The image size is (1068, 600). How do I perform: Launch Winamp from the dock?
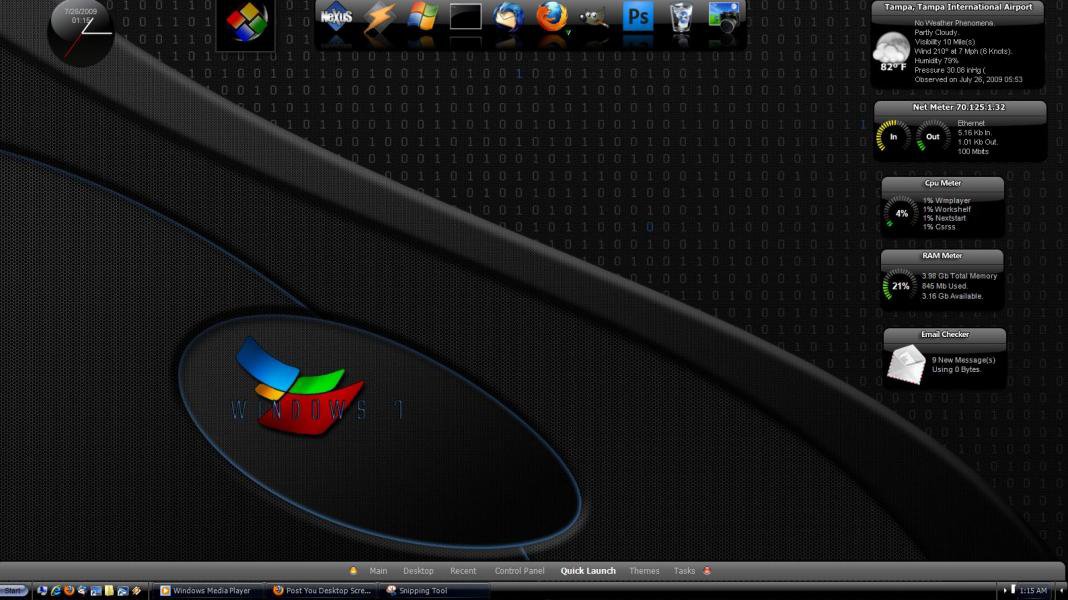(x=379, y=16)
